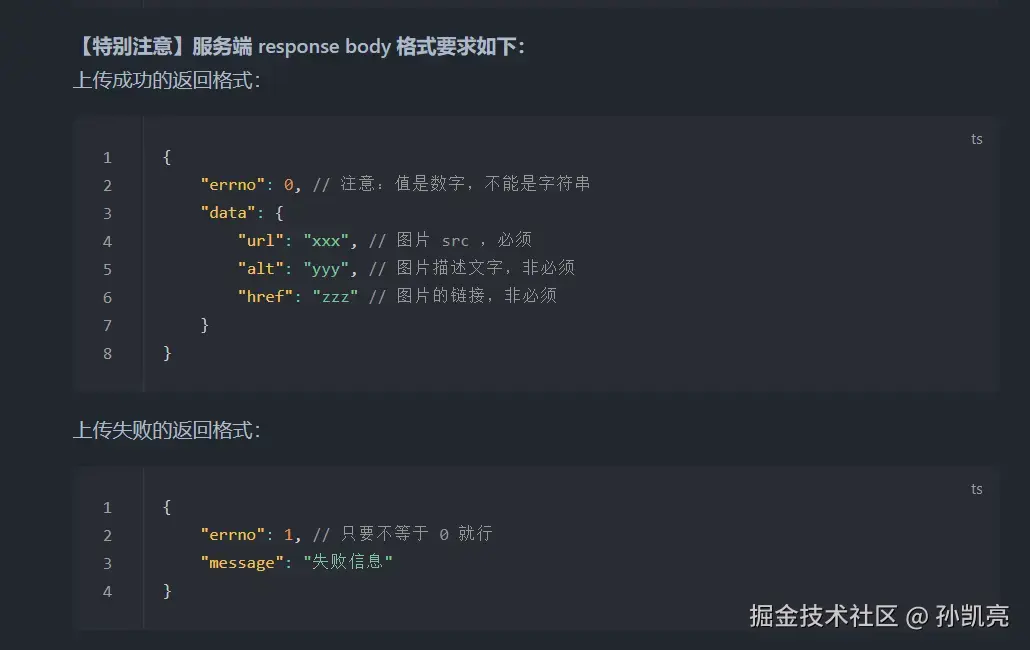Click the "errno": 0 key in the code
Screen dimensions: 1030x650
tap(232, 184)
